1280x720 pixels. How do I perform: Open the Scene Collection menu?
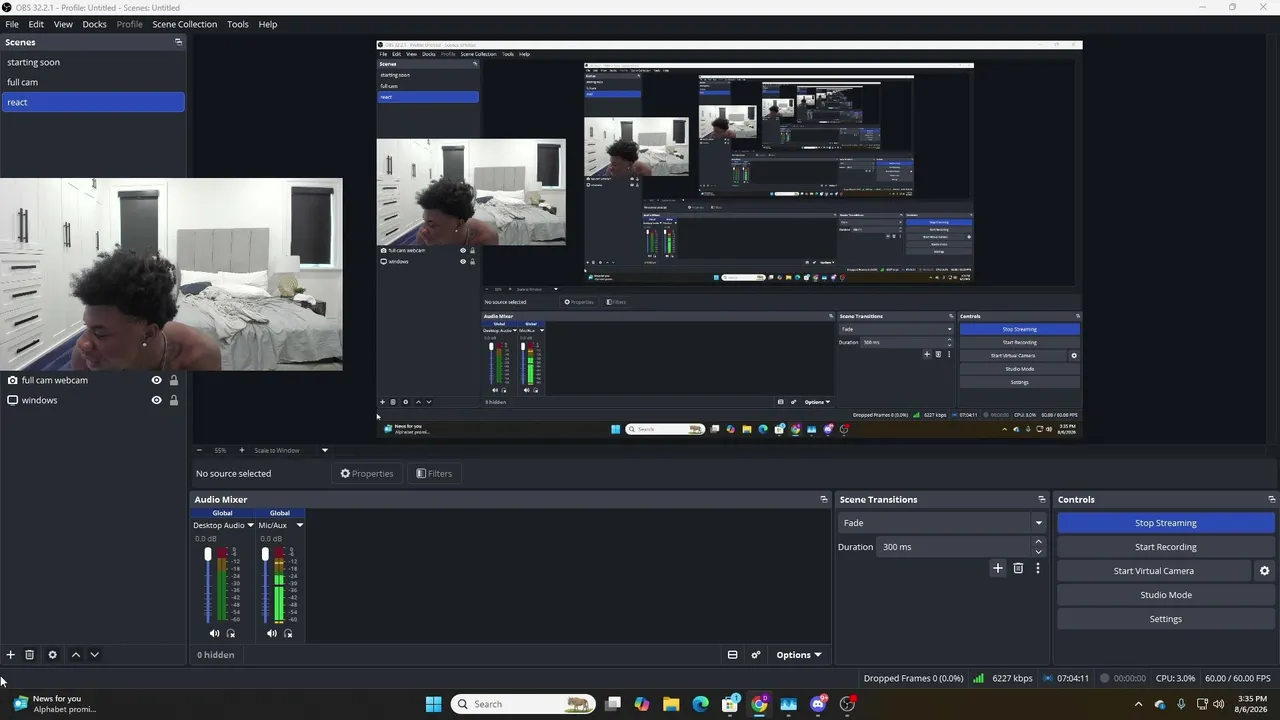click(184, 24)
